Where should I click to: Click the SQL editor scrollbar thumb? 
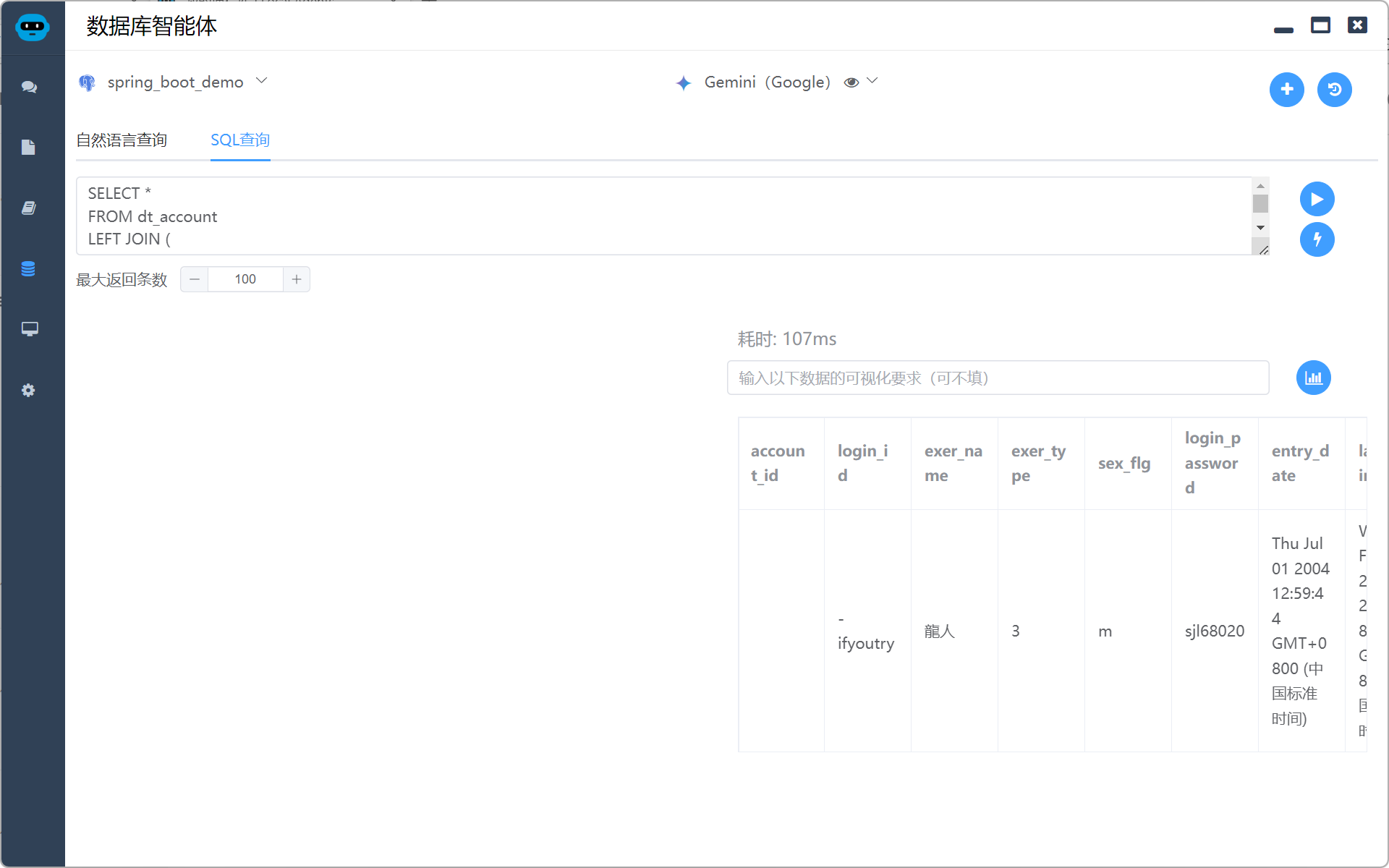(1260, 203)
